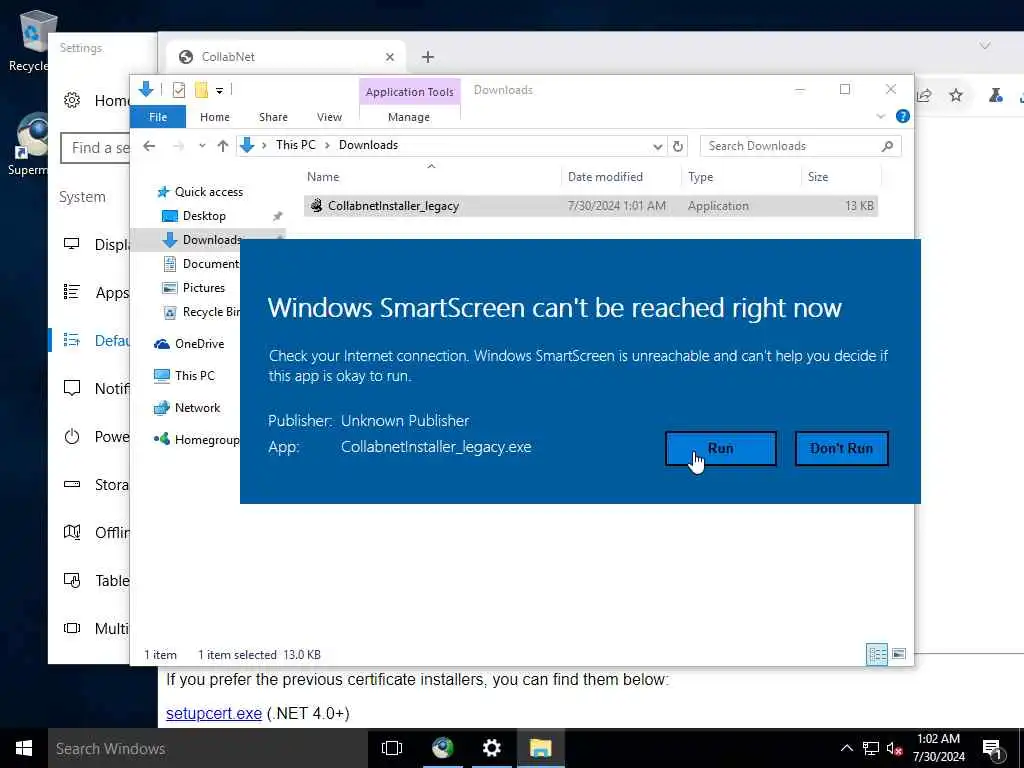Open the Action Center notification icon

(x=993, y=750)
